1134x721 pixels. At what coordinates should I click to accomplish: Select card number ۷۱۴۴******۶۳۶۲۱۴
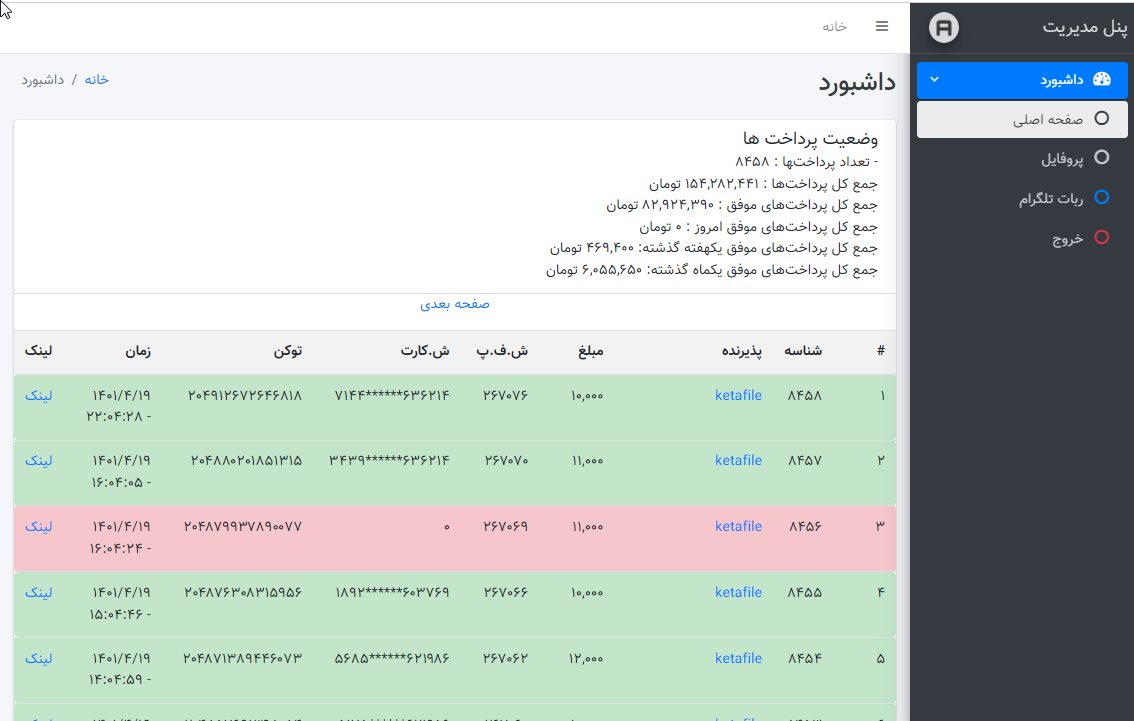tap(392, 396)
